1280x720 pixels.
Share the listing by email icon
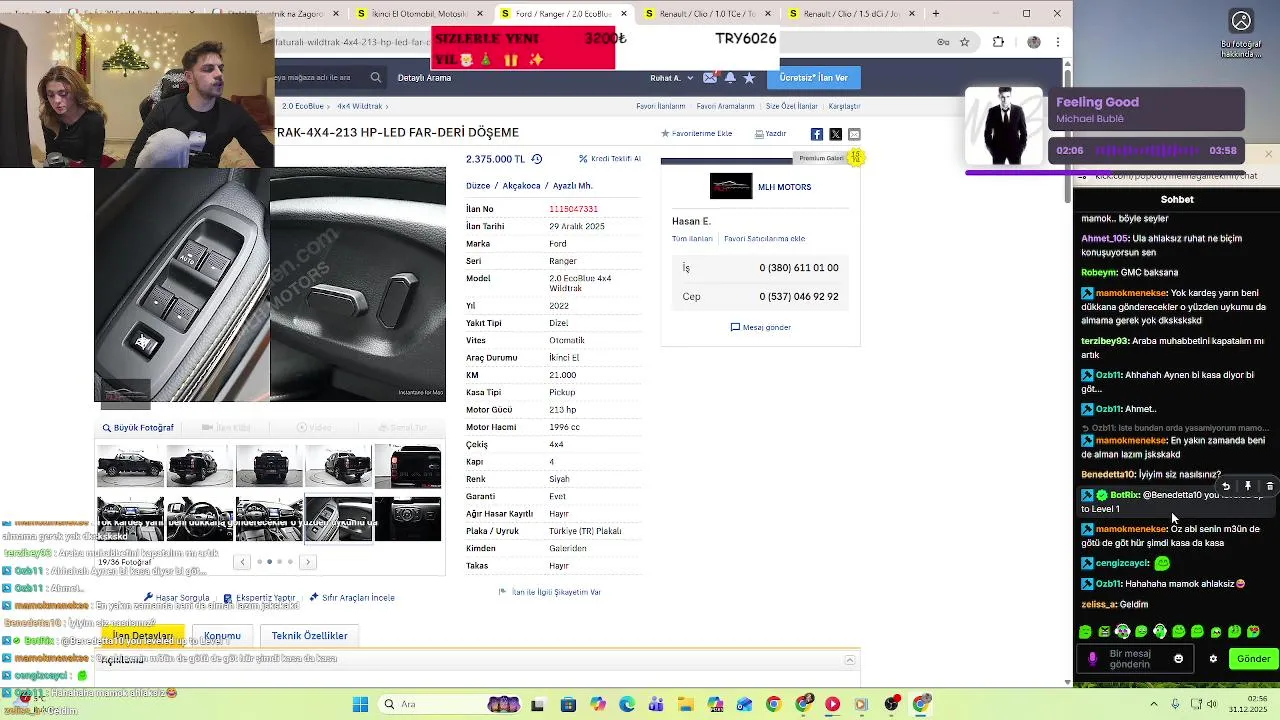point(854,134)
